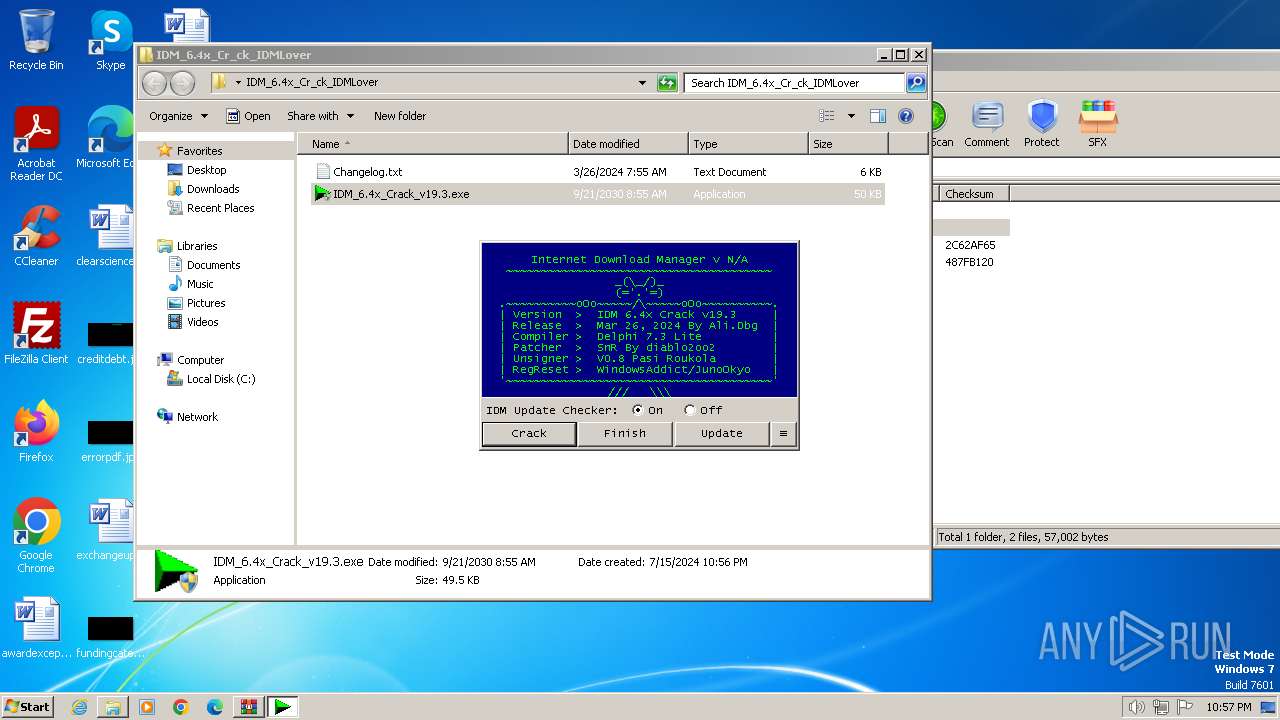Open Windows Media Player taskbar icon
Image resolution: width=1280 pixels, height=720 pixels.
coord(147,707)
